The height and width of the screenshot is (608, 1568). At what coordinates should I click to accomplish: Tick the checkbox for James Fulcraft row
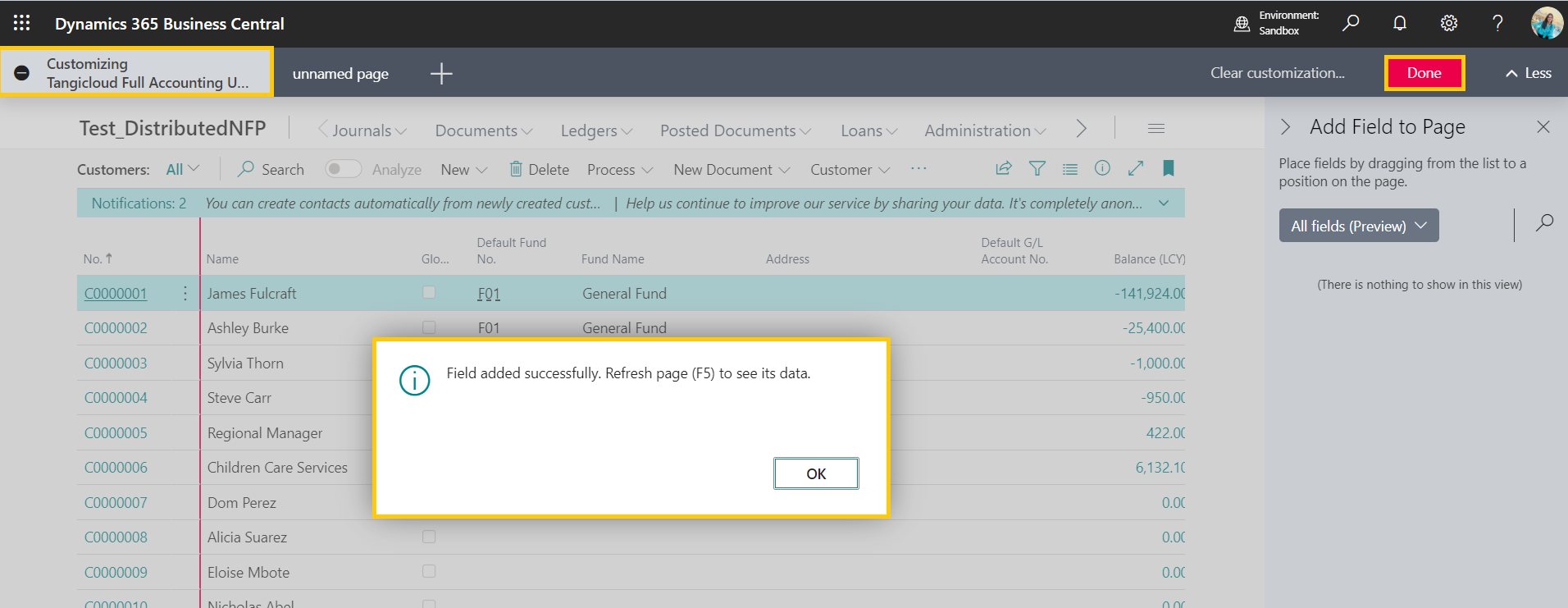[429, 292]
